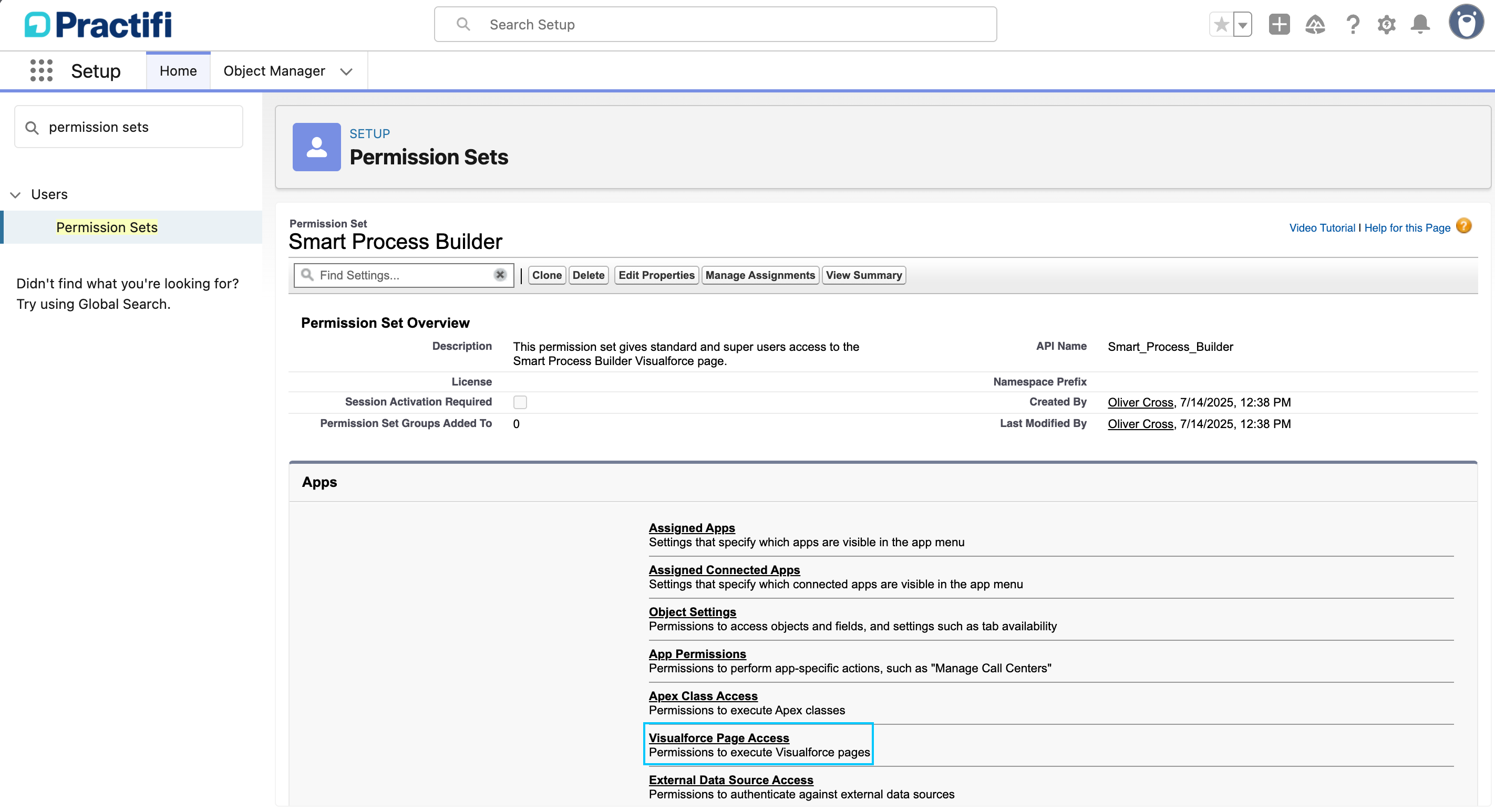This screenshot has width=1495, height=812.
Task: Click the Delete button
Action: [589, 275]
